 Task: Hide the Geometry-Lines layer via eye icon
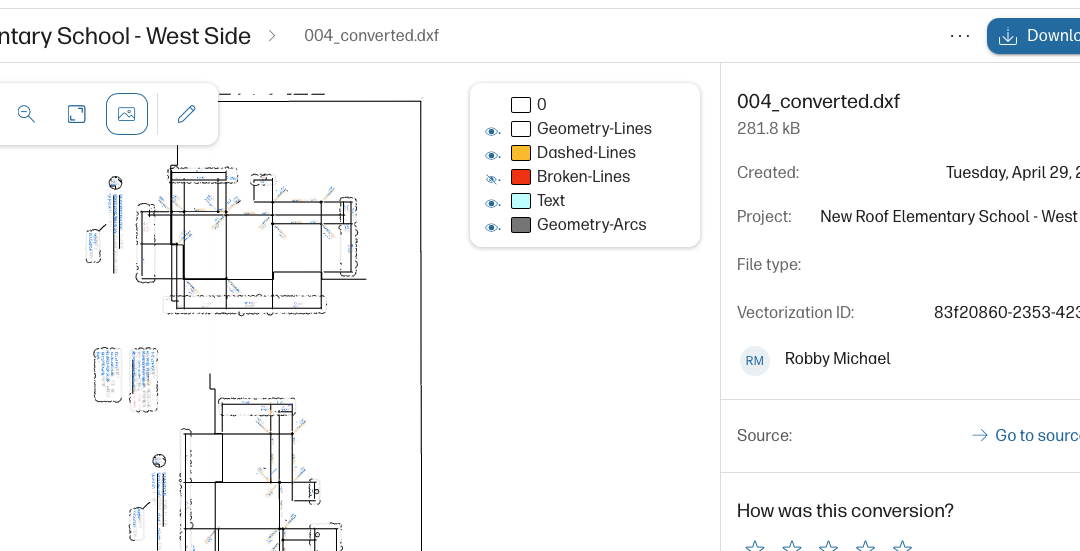492,131
